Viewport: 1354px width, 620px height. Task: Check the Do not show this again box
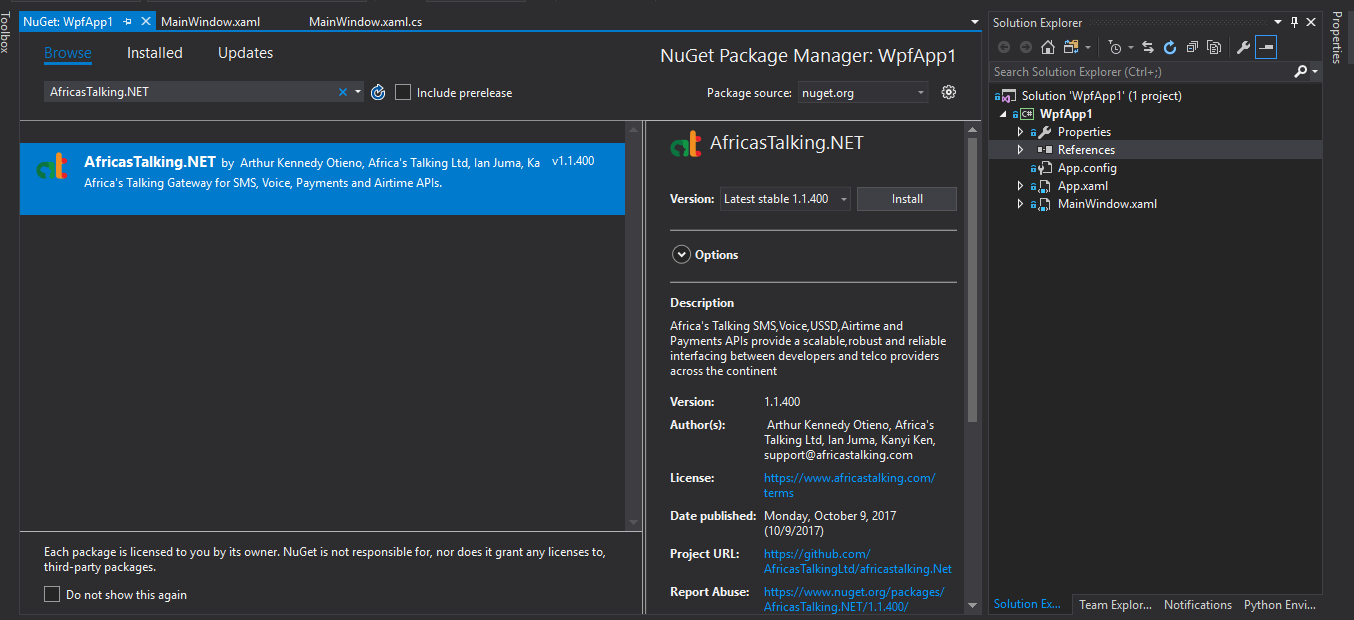(x=52, y=595)
